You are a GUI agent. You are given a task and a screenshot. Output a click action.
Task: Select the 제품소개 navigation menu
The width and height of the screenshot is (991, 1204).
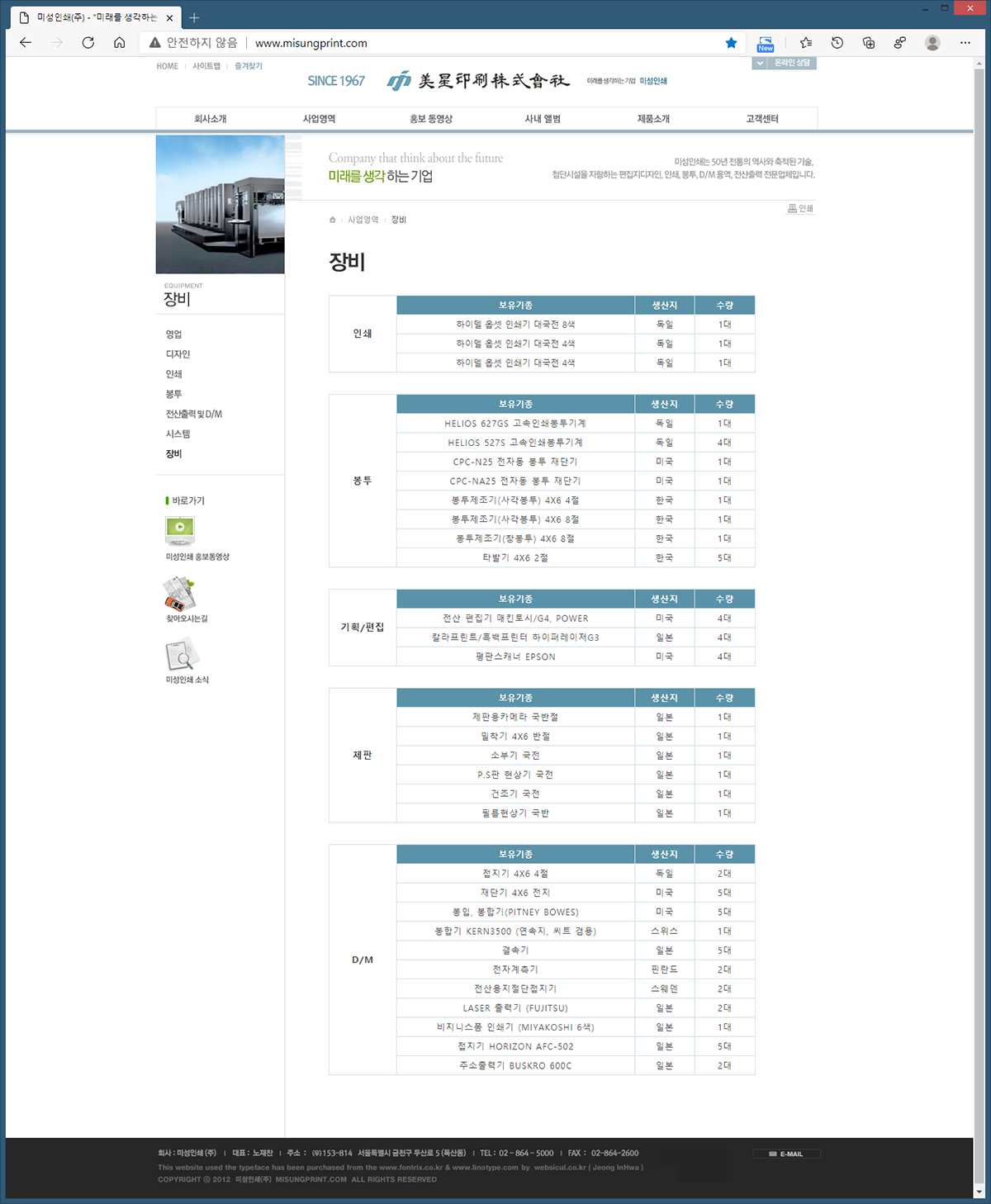[653, 119]
